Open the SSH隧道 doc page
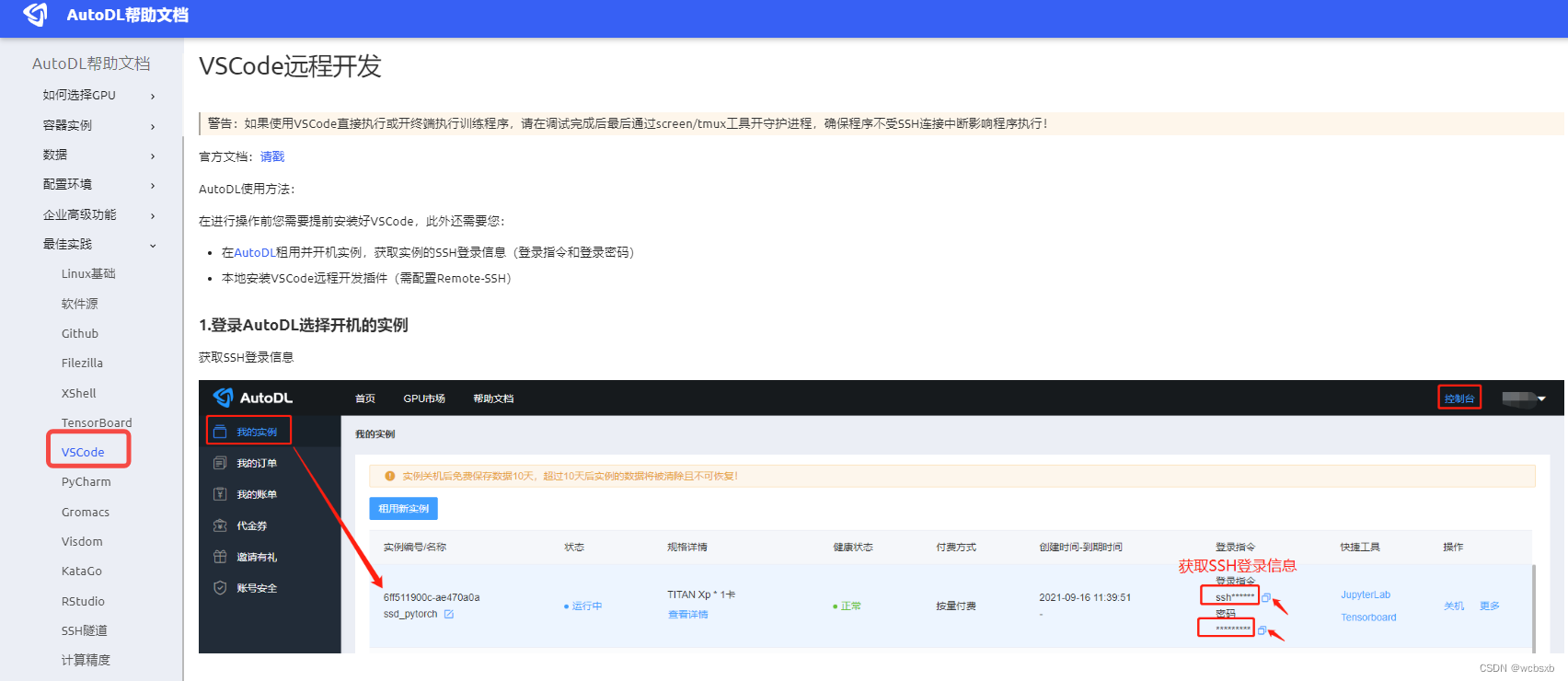This screenshot has width=1568, height=681. (x=85, y=630)
